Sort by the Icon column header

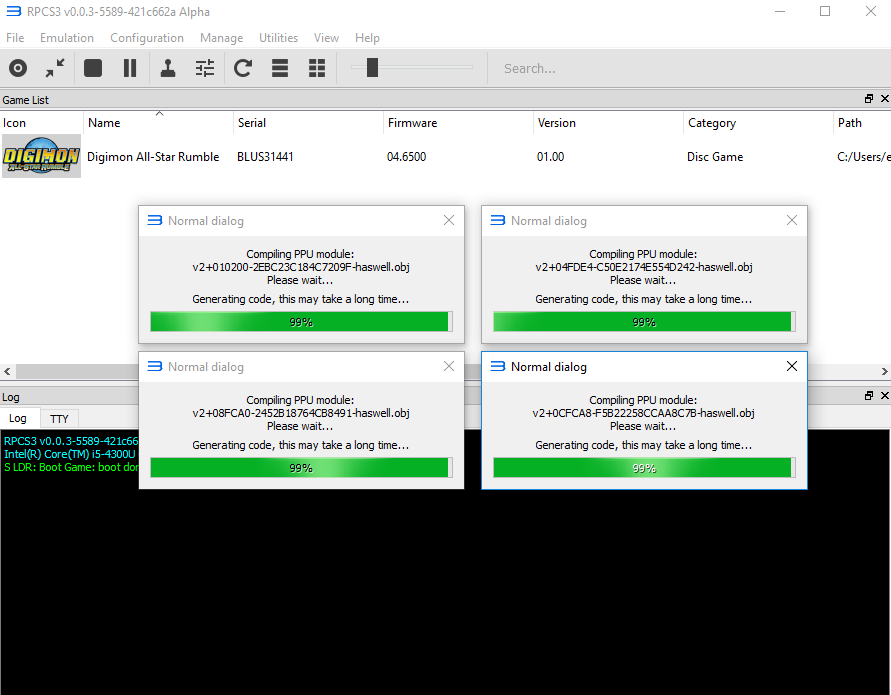click(41, 123)
